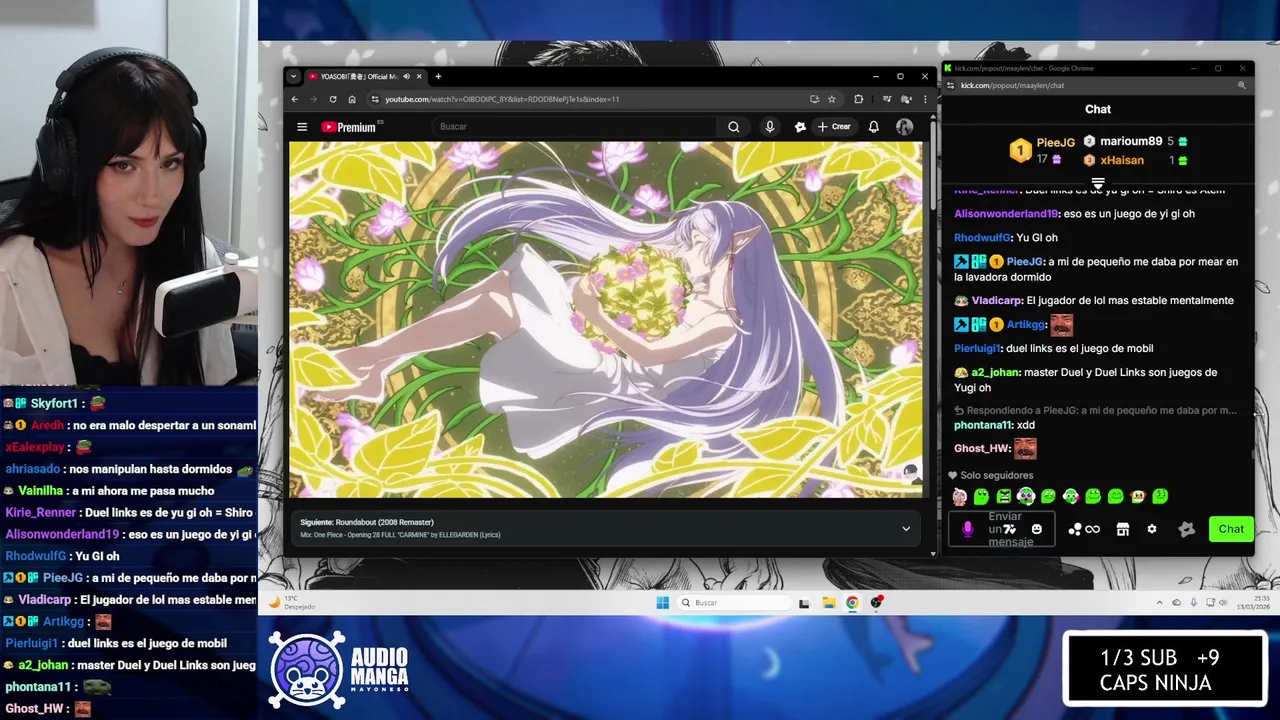
Task: Bookmark this page with the star icon
Action: (831, 99)
